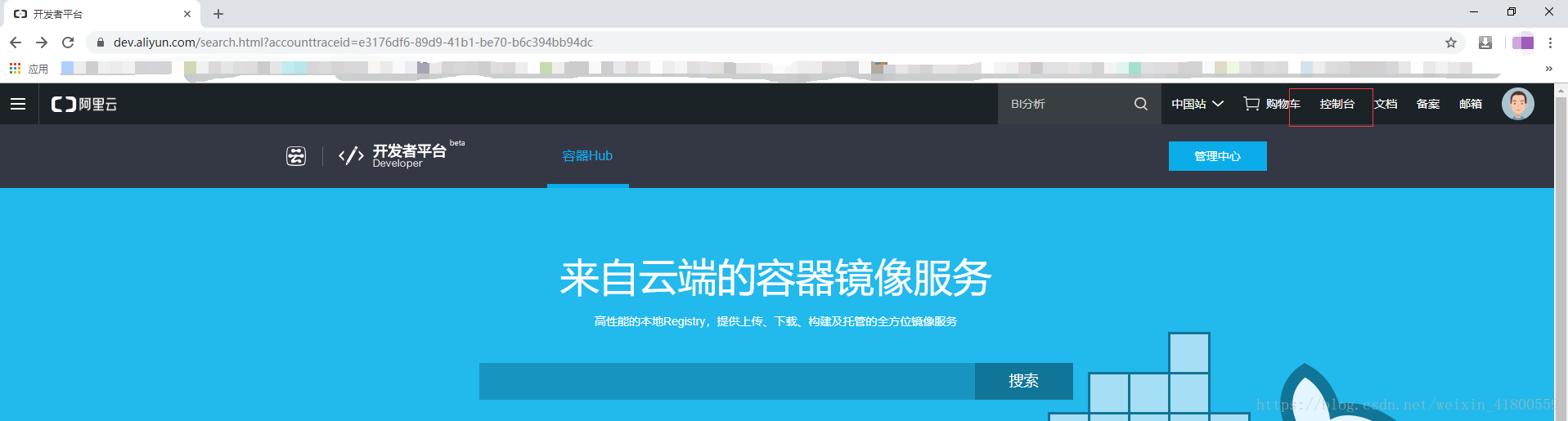The width and height of the screenshot is (1568, 421).
Task: Click the purple profile extension icon
Action: 1523,43
